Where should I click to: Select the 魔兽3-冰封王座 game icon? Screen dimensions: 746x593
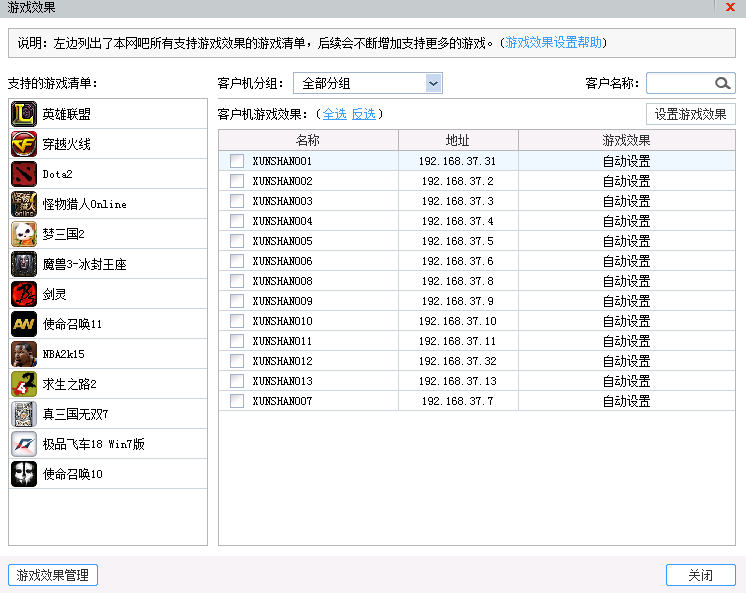[x=24, y=264]
